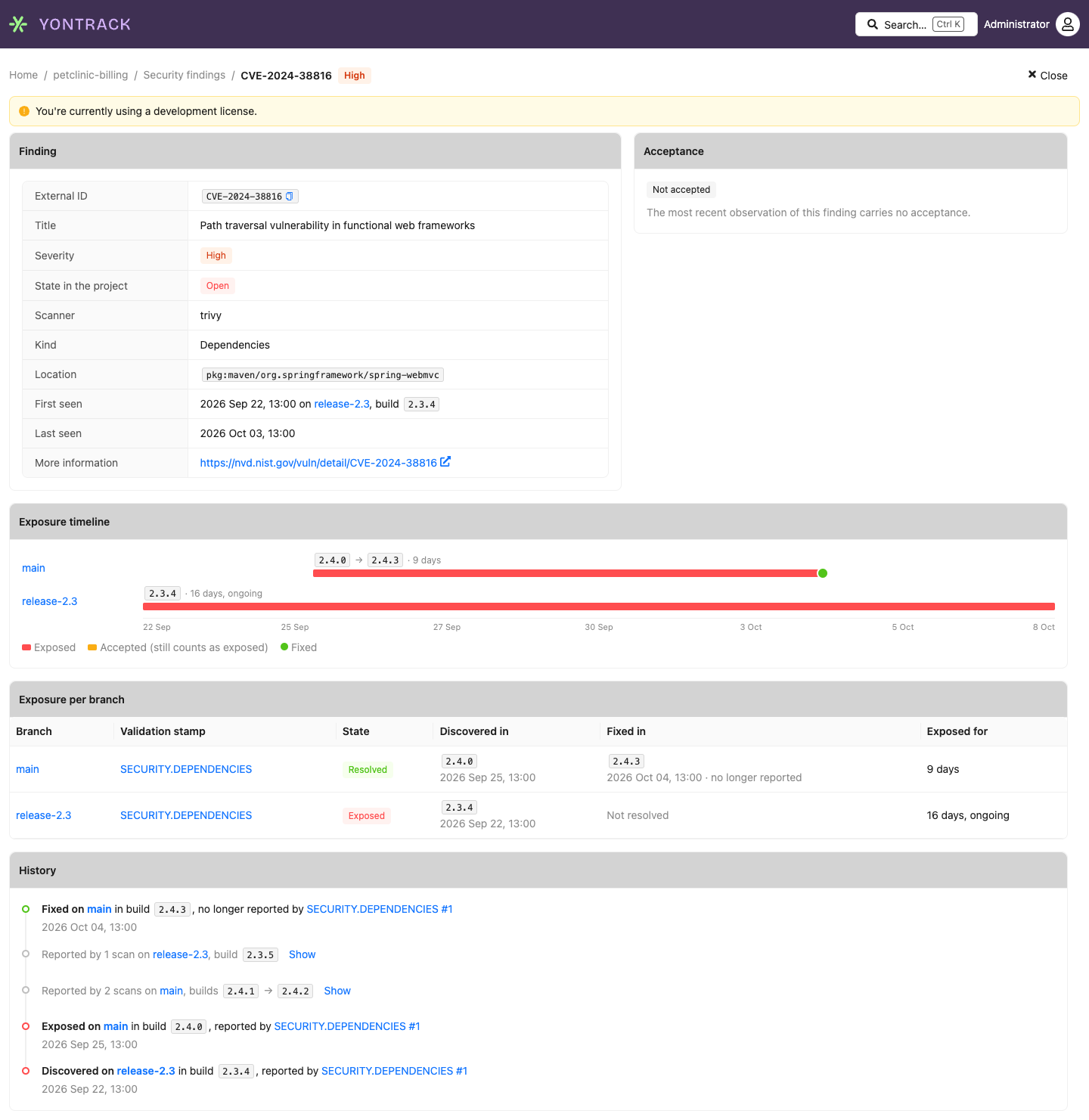Show scans reported on main builds 2.4.1–2.4.2

click(x=337, y=991)
